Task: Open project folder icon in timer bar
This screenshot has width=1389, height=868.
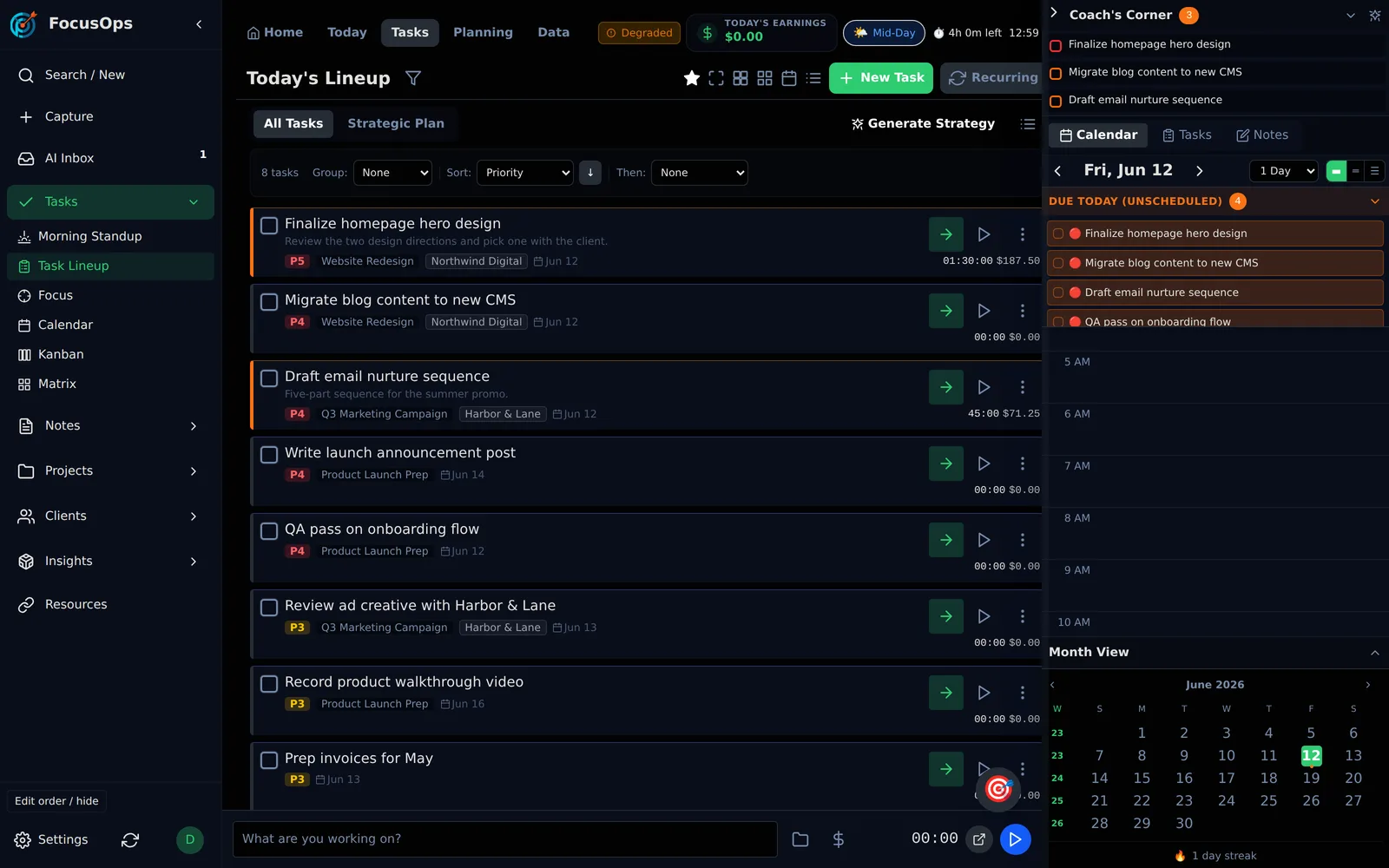Action: 800,839
